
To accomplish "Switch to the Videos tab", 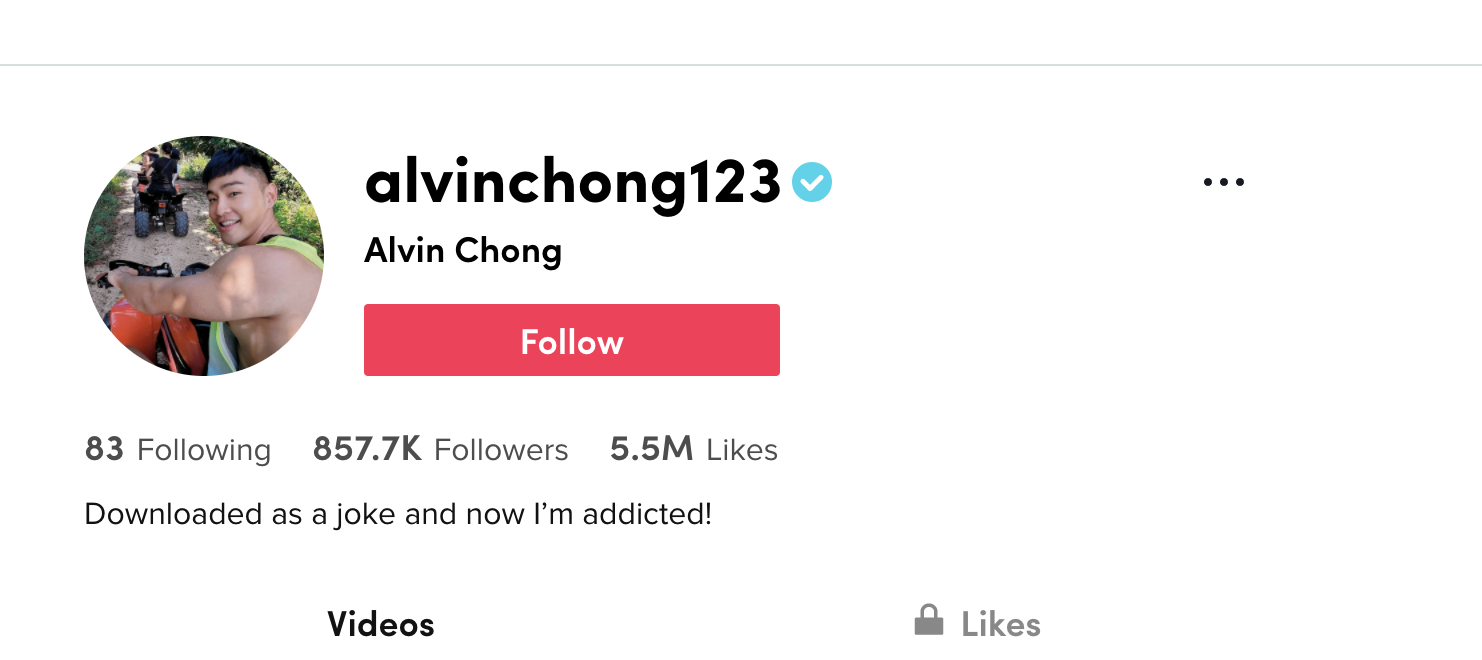I will [381, 625].
